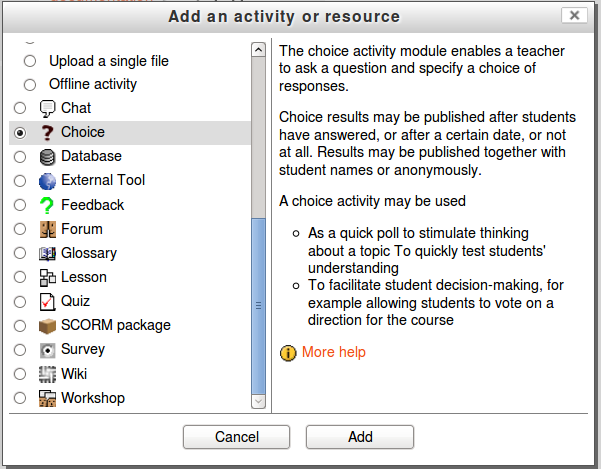The image size is (601, 469).
Task: Click the Glossary book icon
Action: (x=48, y=253)
